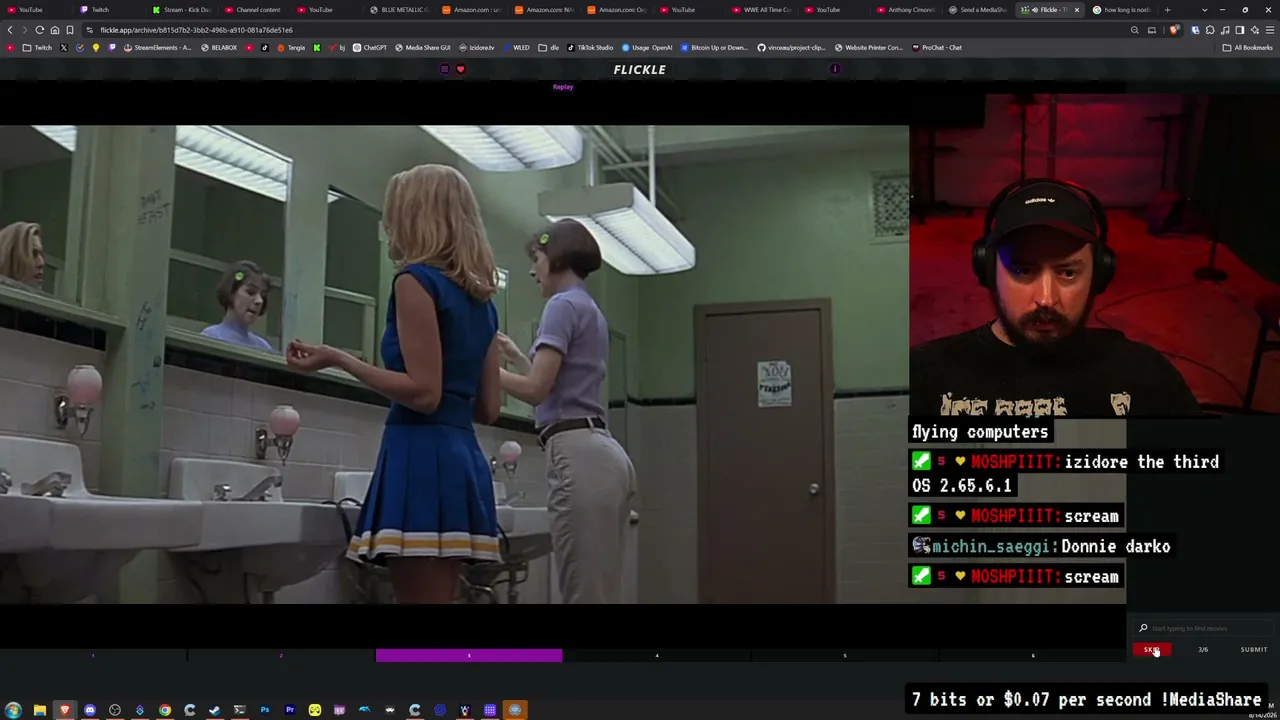Open the TikTok Studio bookmark
Screen dimensions: 1280x720
point(590,48)
